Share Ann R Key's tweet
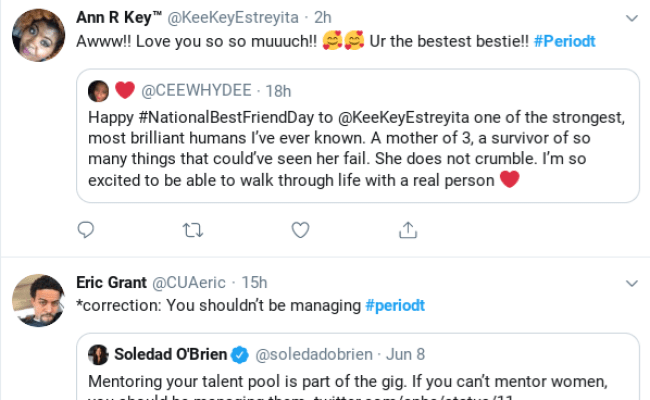 pyautogui.click(x=407, y=230)
